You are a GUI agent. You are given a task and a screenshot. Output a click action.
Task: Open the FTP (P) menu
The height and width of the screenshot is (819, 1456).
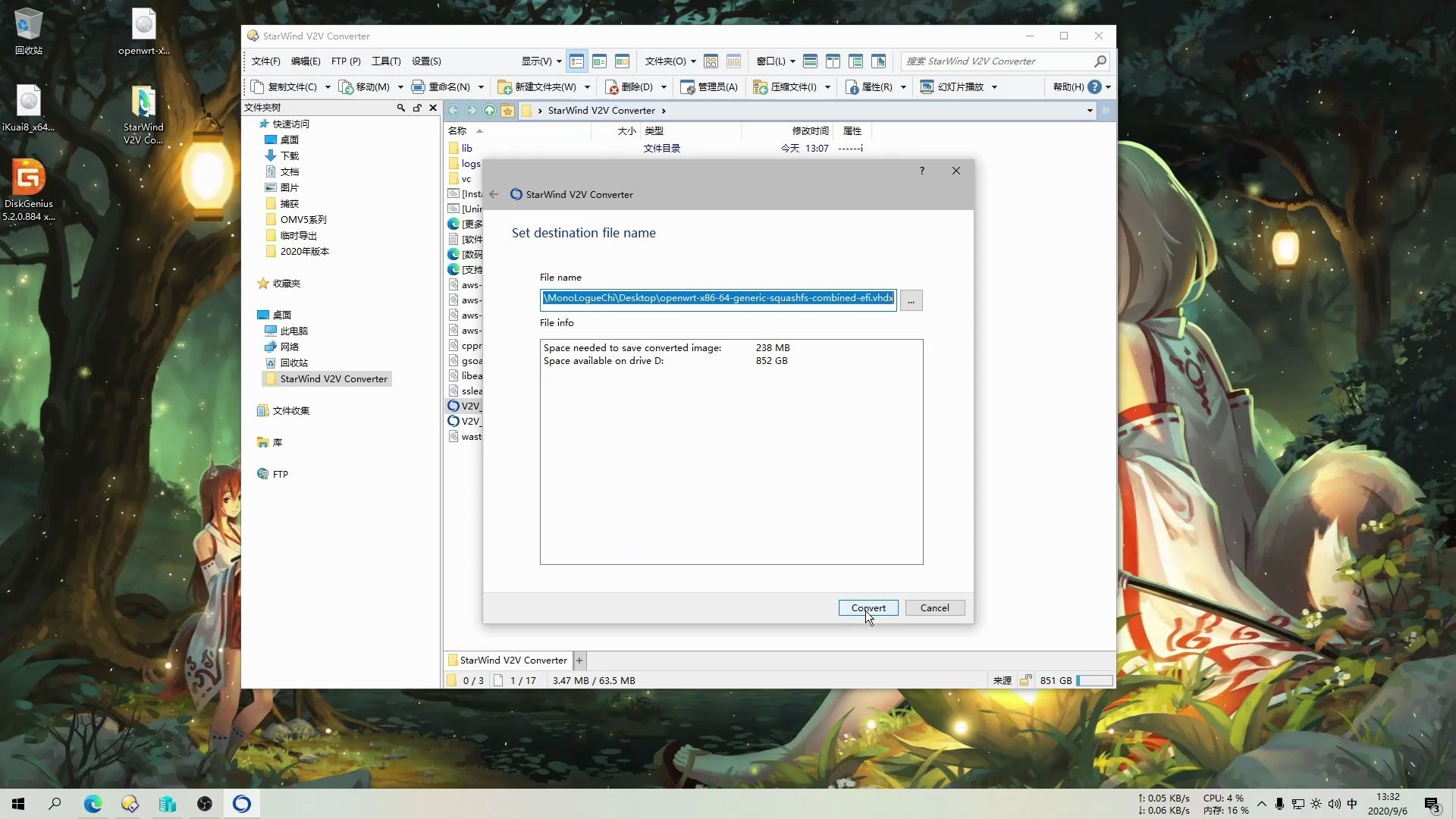coord(346,61)
